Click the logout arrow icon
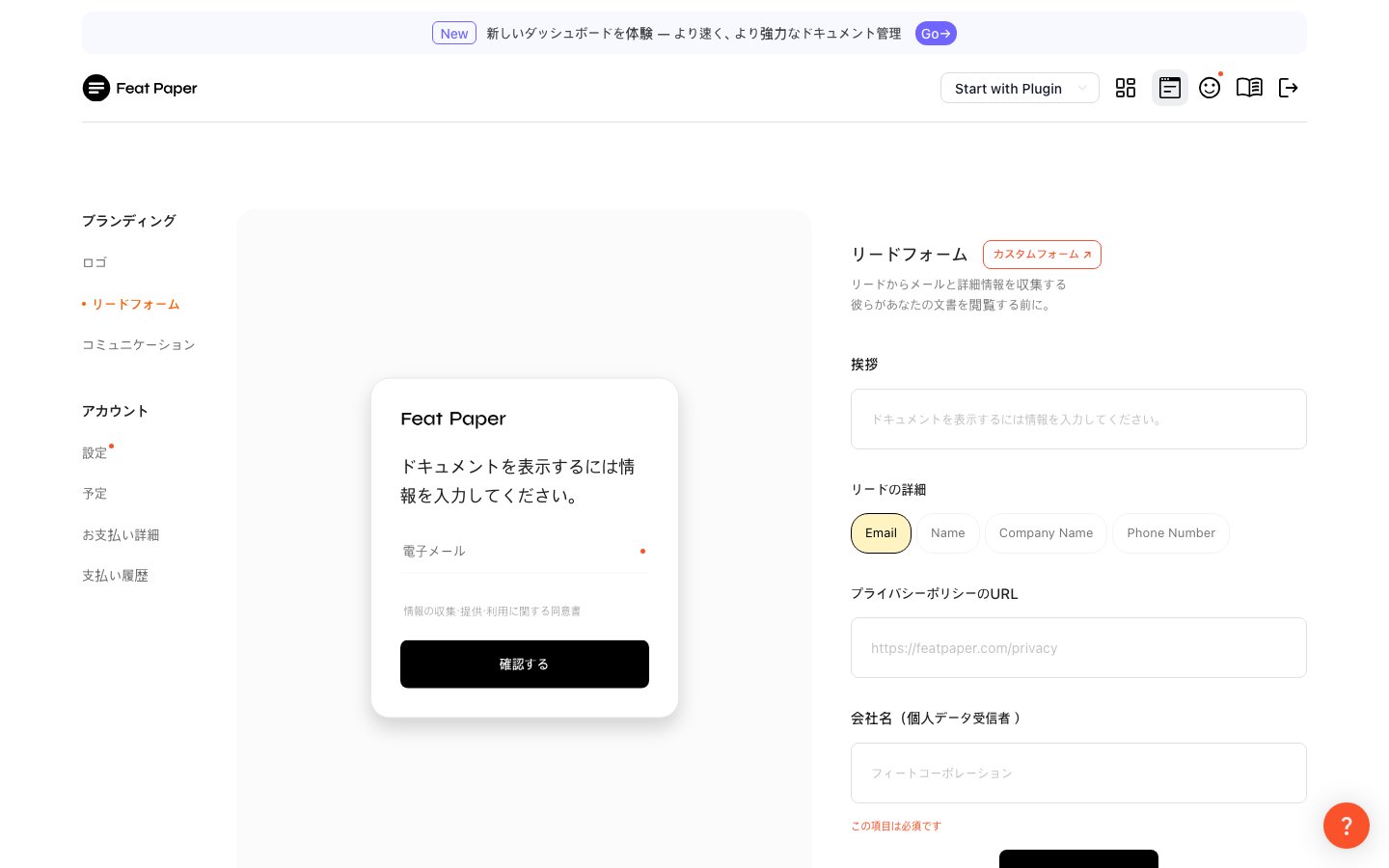This screenshot has height=868, width=1389. (1289, 88)
